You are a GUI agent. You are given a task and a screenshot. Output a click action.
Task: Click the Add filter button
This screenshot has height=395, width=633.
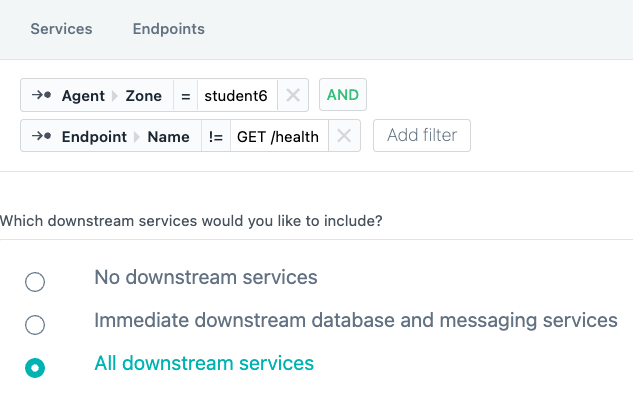422,135
